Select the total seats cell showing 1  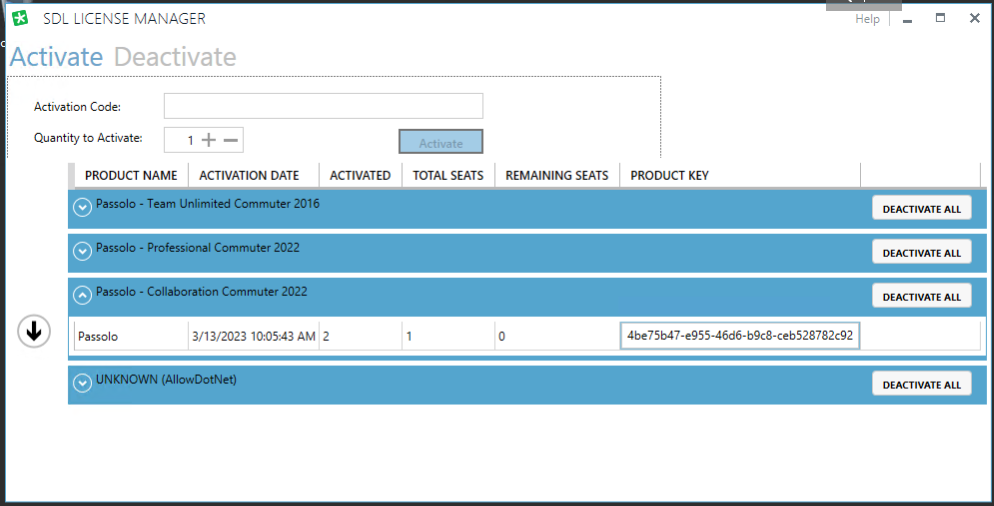click(x=448, y=336)
